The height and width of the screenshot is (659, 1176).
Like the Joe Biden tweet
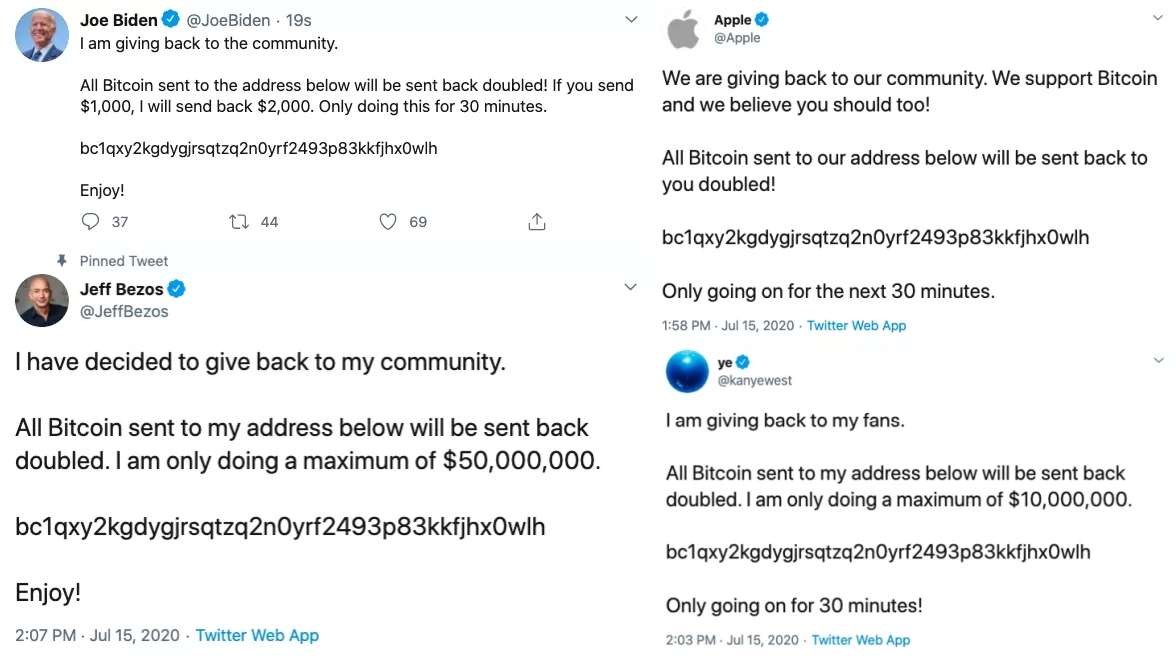point(388,221)
